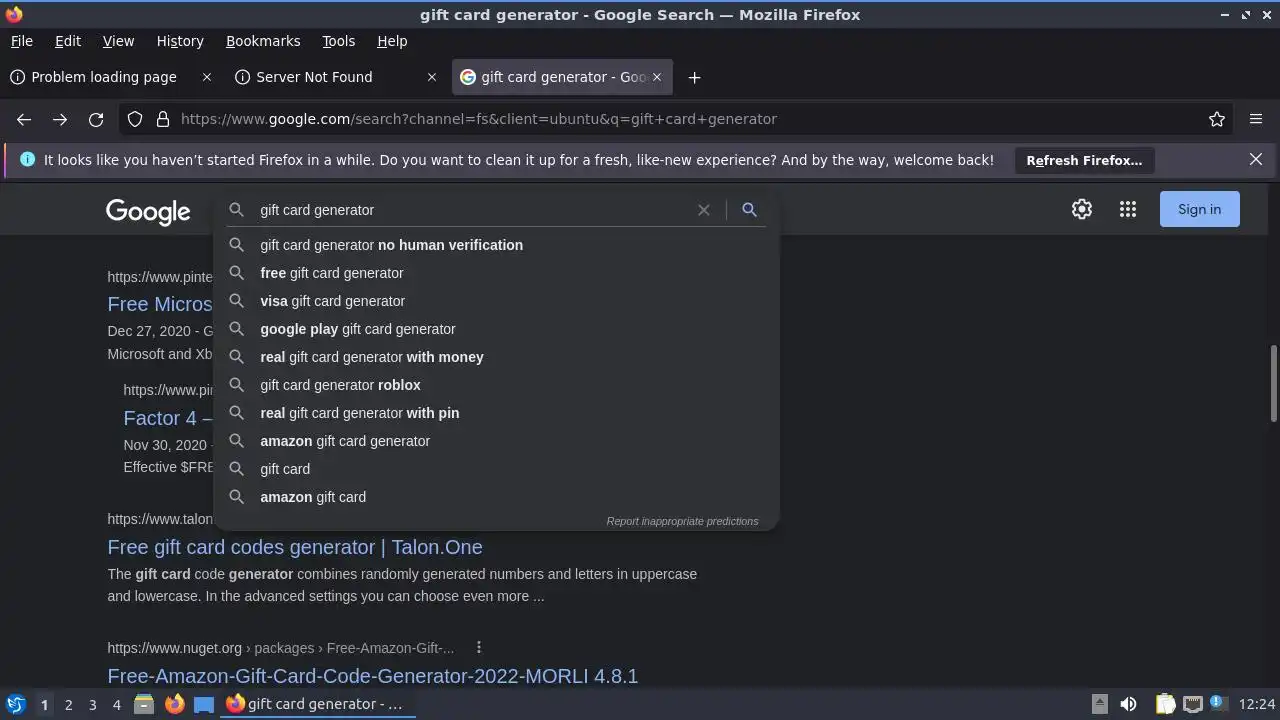Open update notifier tray icon
The width and height of the screenshot is (1280, 720).
[x=1218, y=703]
